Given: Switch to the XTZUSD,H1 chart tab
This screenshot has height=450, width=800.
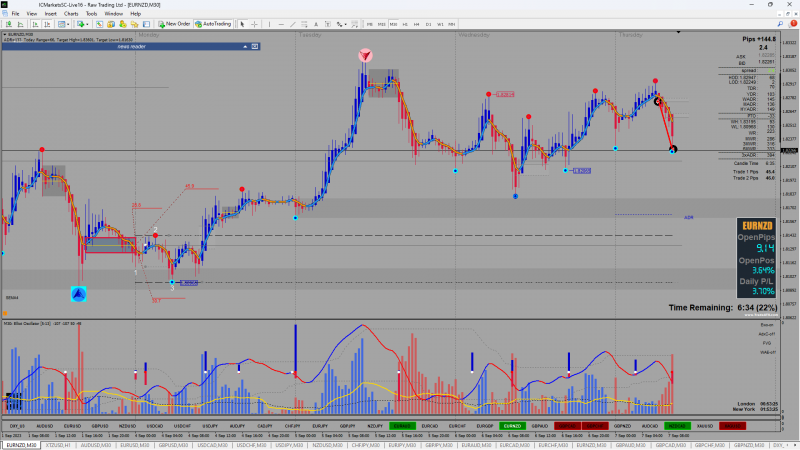Looking at the screenshot, I should pos(58,445).
